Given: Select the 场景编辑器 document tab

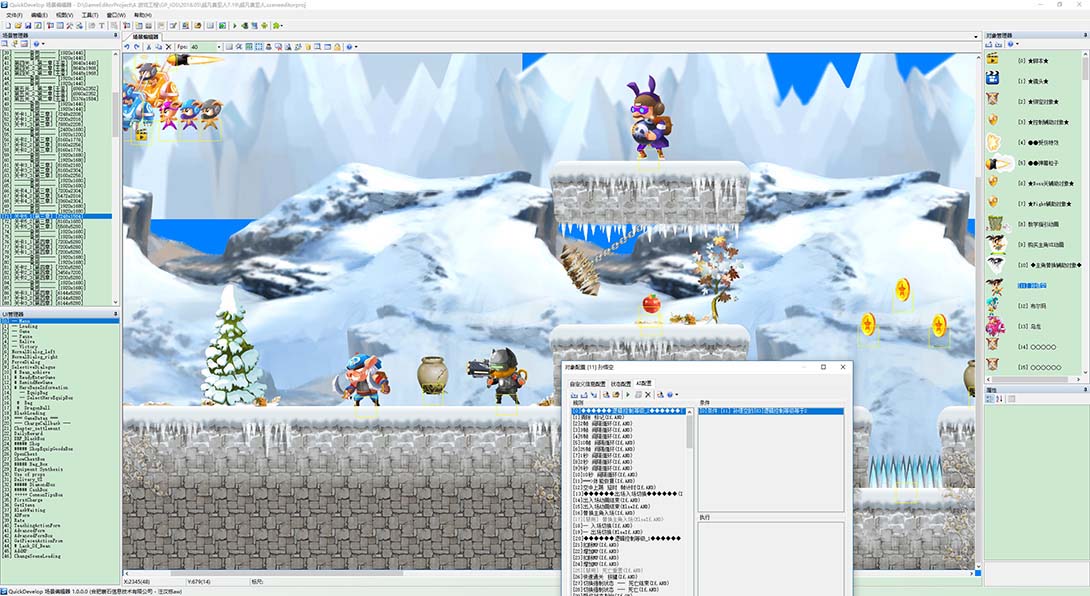Looking at the screenshot, I should point(145,37).
